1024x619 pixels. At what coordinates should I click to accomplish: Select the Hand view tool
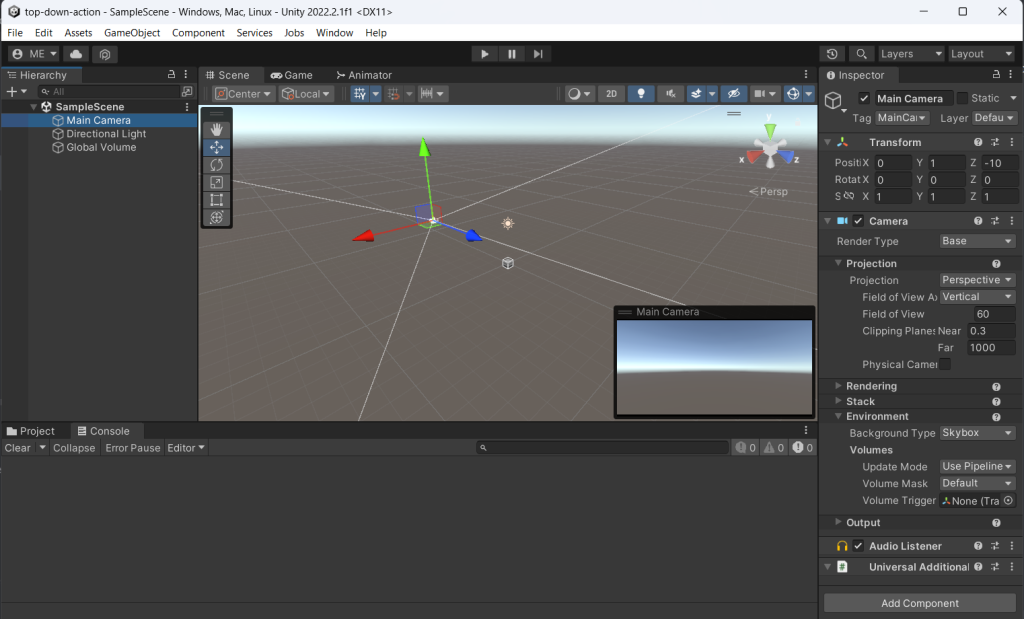pos(216,129)
